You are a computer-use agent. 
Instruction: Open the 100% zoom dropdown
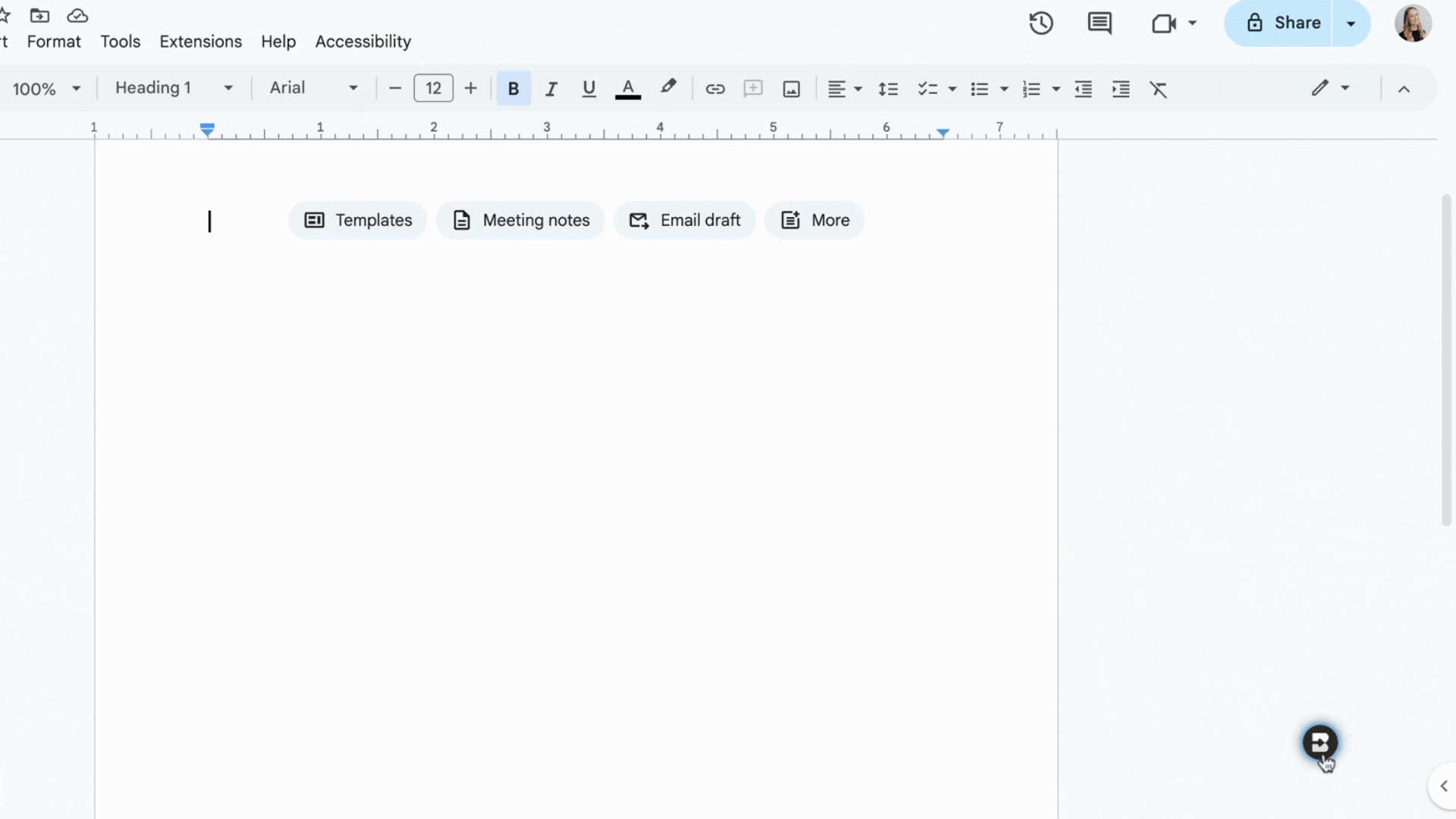pos(45,89)
